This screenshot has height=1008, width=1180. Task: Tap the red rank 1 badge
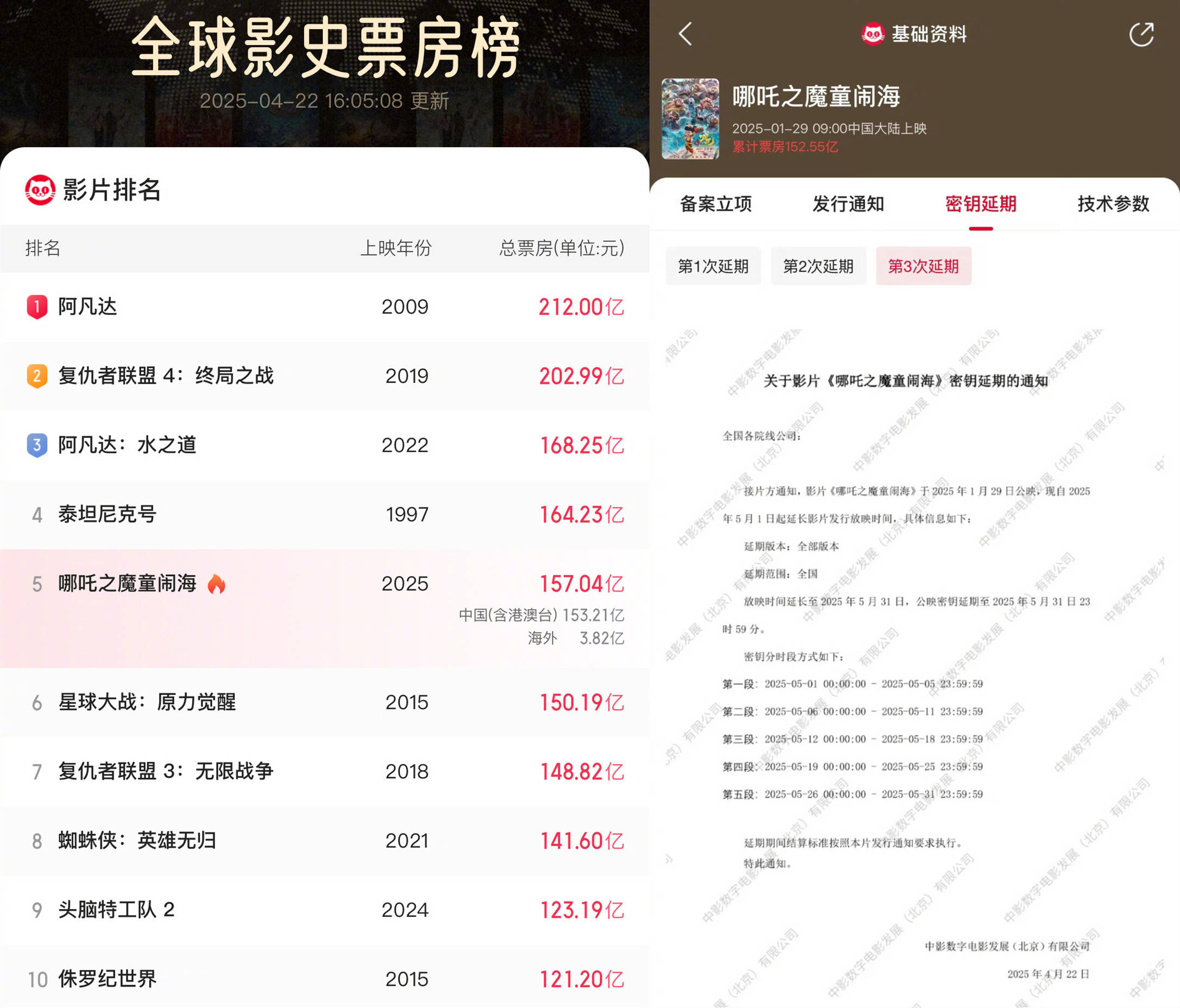point(37,307)
